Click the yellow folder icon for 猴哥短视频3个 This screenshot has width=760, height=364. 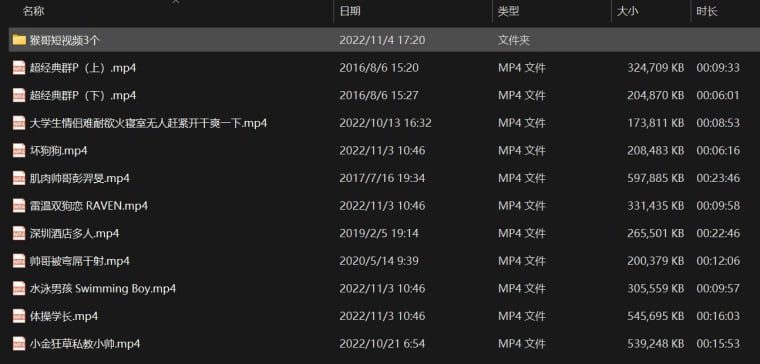[x=19, y=40]
